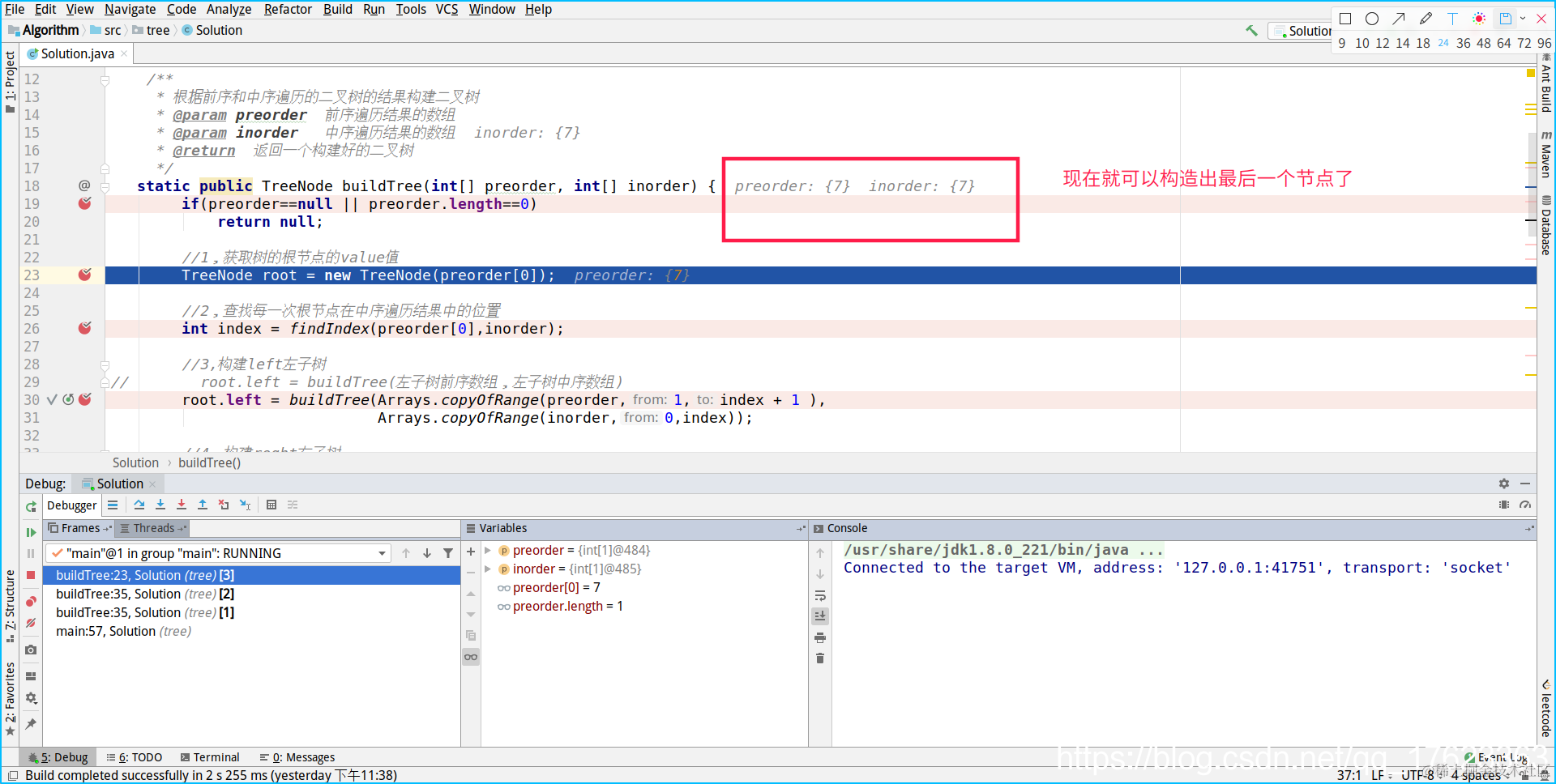Screen dimensions: 1556x784
Task: Open the Solution run configuration dropdown
Action: tap(1302, 31)
